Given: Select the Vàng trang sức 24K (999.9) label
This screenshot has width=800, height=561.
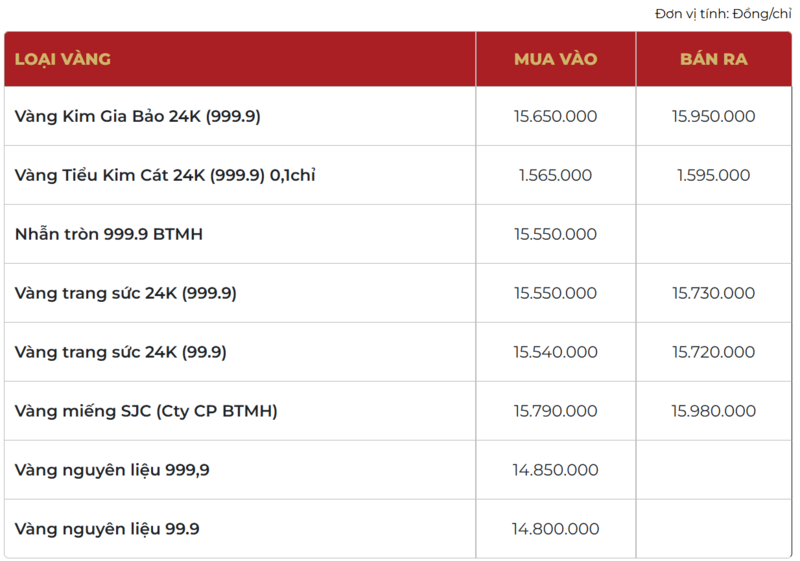Looking at the screenshot, I should (x=126, y=293).
